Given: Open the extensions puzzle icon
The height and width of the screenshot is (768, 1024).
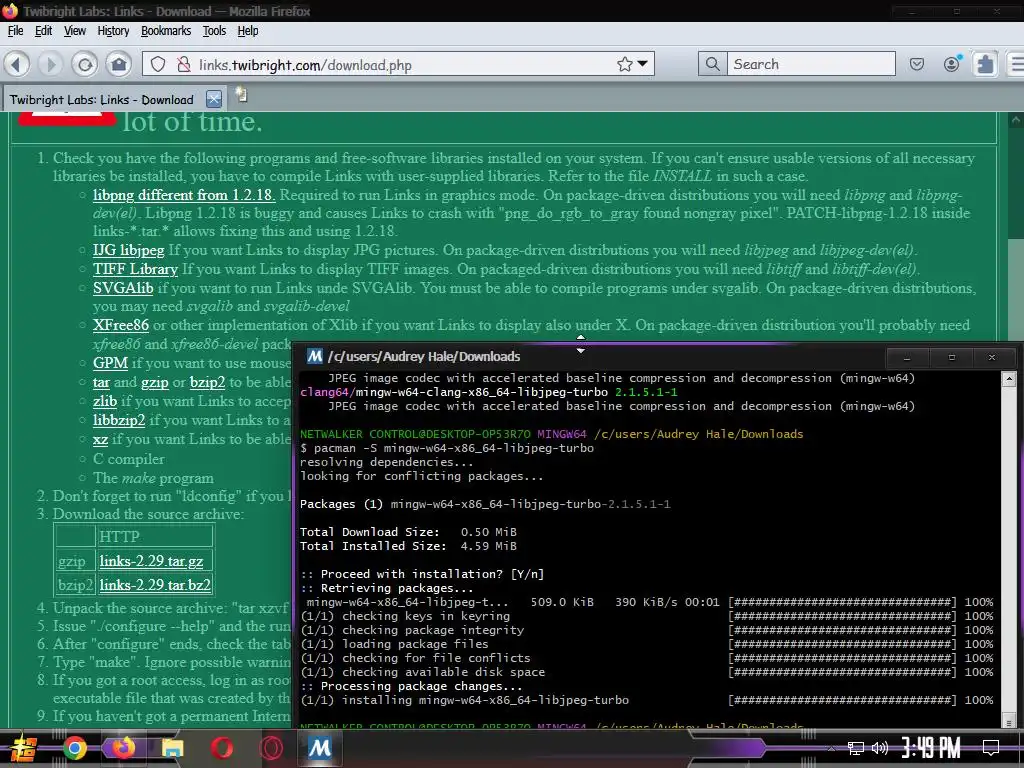Looking at the screenshot, I should click(985, 64).
